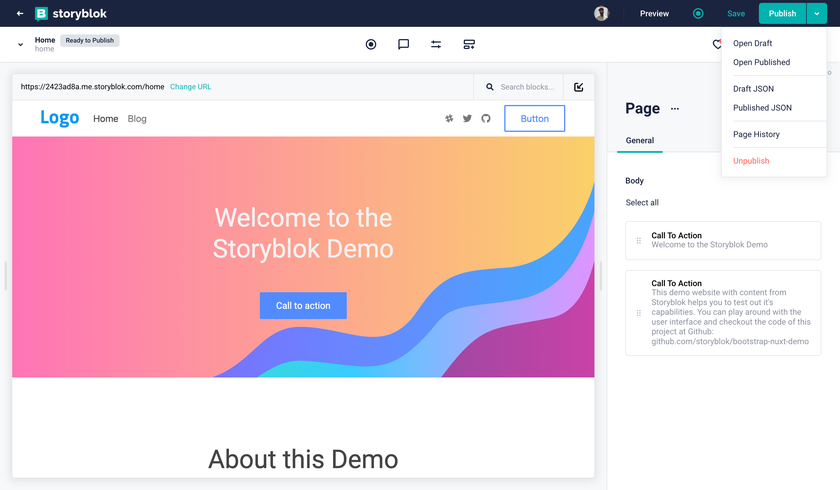Open the Welcome to the Storyblok Demo block
The width and height of the screenshot is (840, 490).
click(x=723, y=240)
